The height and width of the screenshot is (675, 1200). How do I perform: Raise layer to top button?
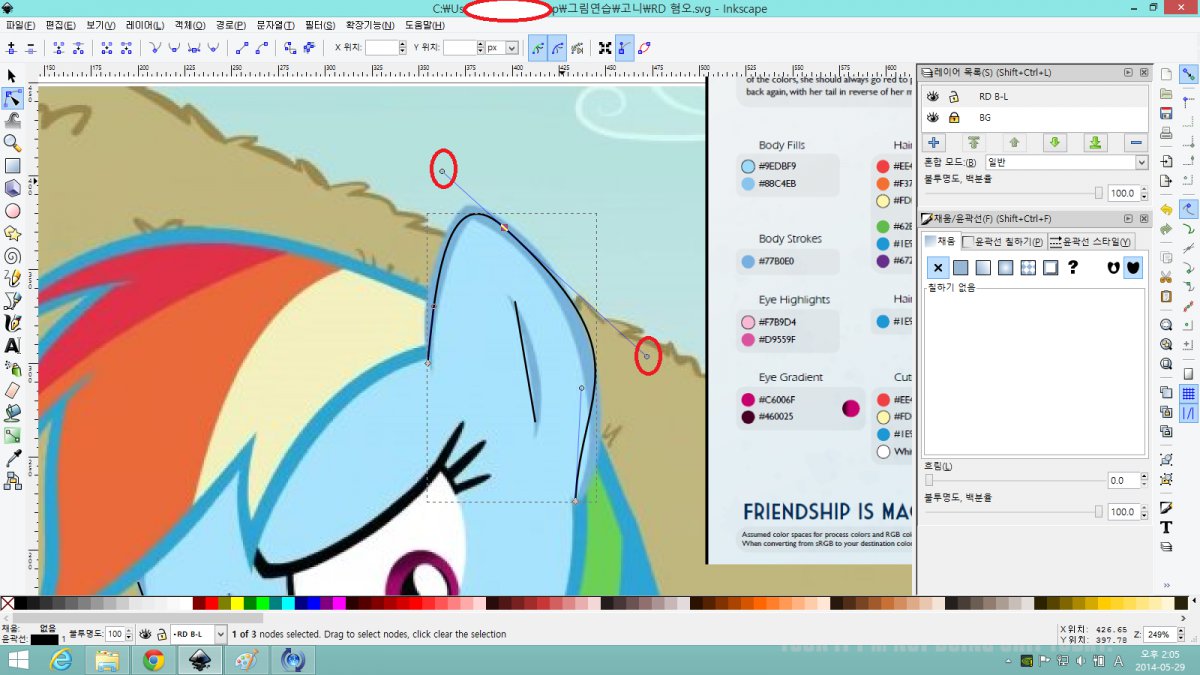click(974, 143)
